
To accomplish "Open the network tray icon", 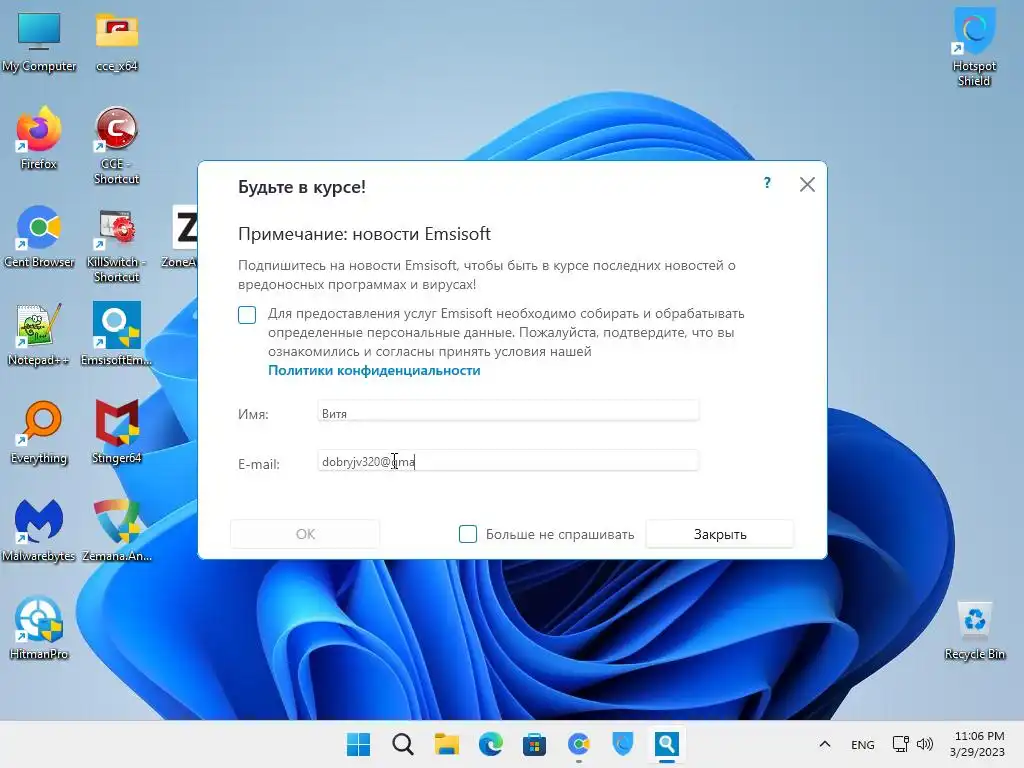I will [901, 744].
